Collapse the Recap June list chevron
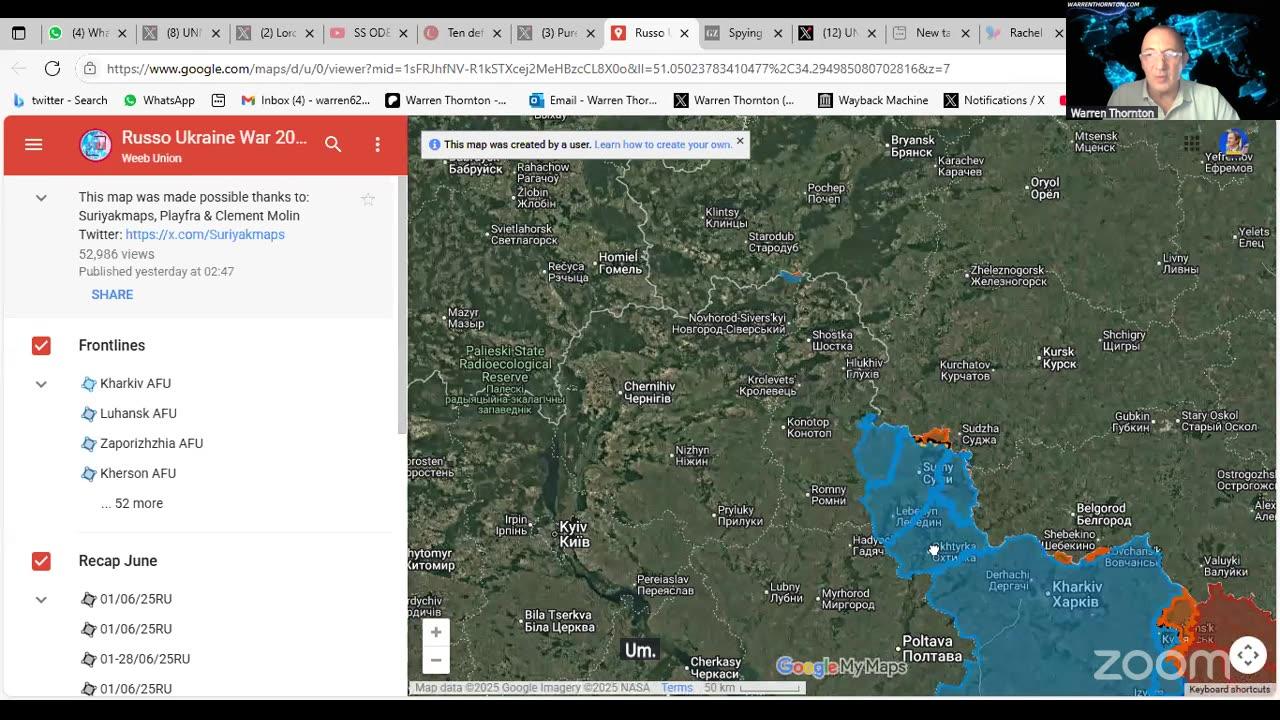The width and height of the screenshot is (1280, 720). tap(41, 600)
